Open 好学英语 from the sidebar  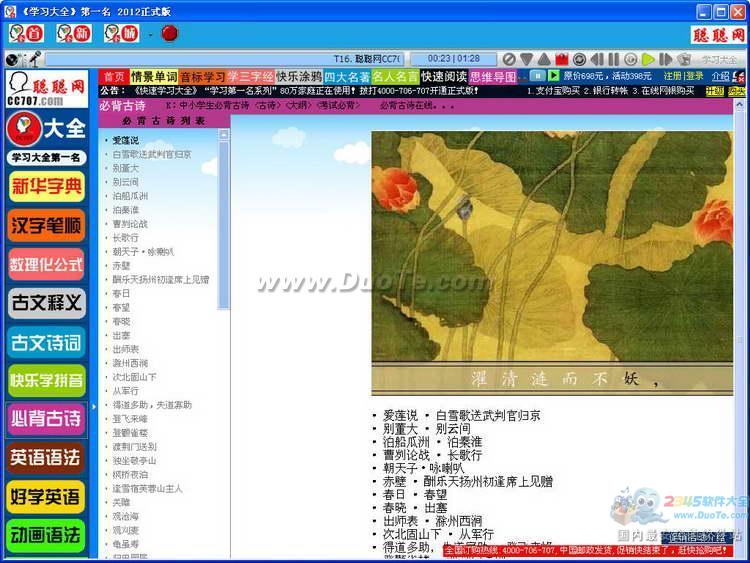[x=46, y=497]
